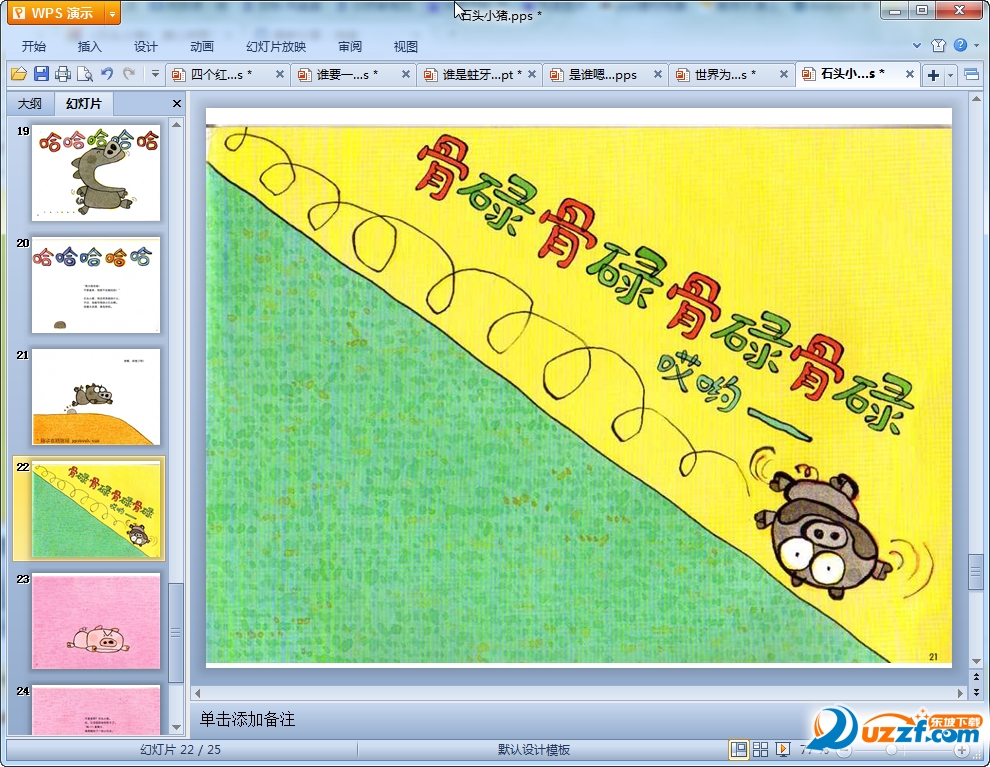990x767 pixels.
Task: Open the WPS 演示 application menu
Action: click(x=56, y=13)
